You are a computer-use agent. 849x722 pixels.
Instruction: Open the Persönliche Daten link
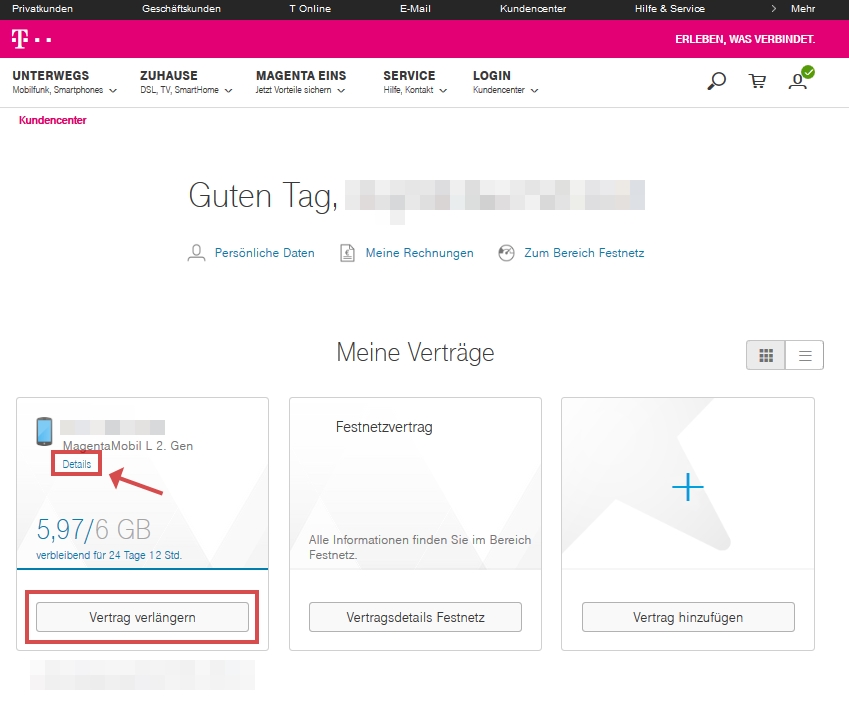coord(264,253)
